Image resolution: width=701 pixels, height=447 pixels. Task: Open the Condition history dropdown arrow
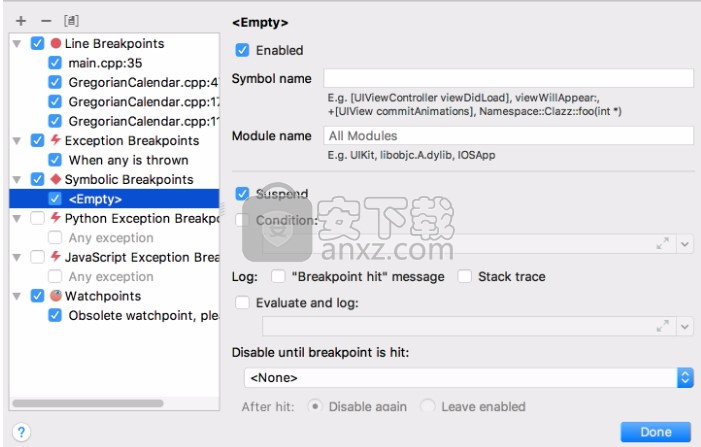[x=685, y=244]
